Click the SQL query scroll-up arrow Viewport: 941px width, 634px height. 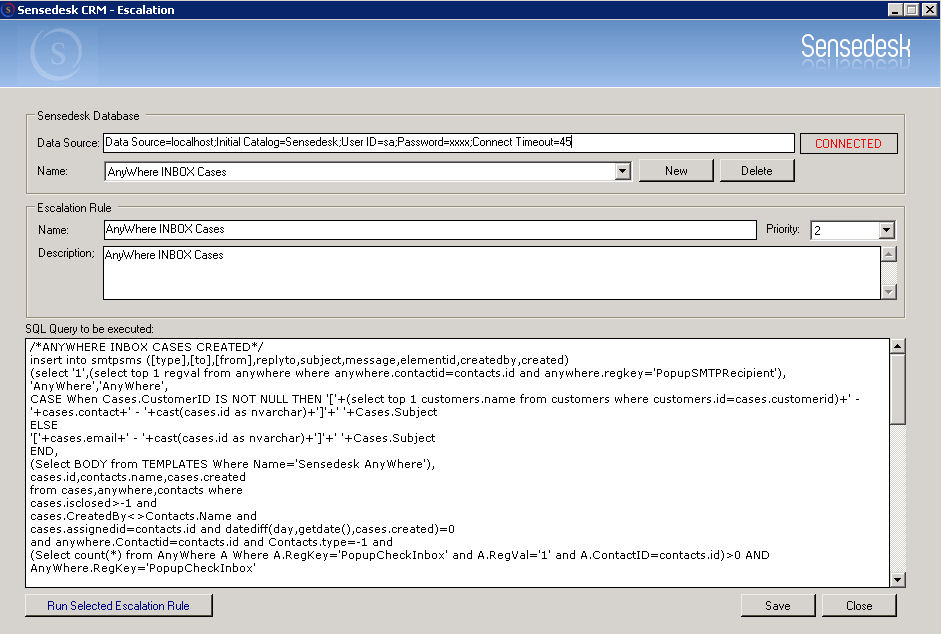(x=898, y=346)
